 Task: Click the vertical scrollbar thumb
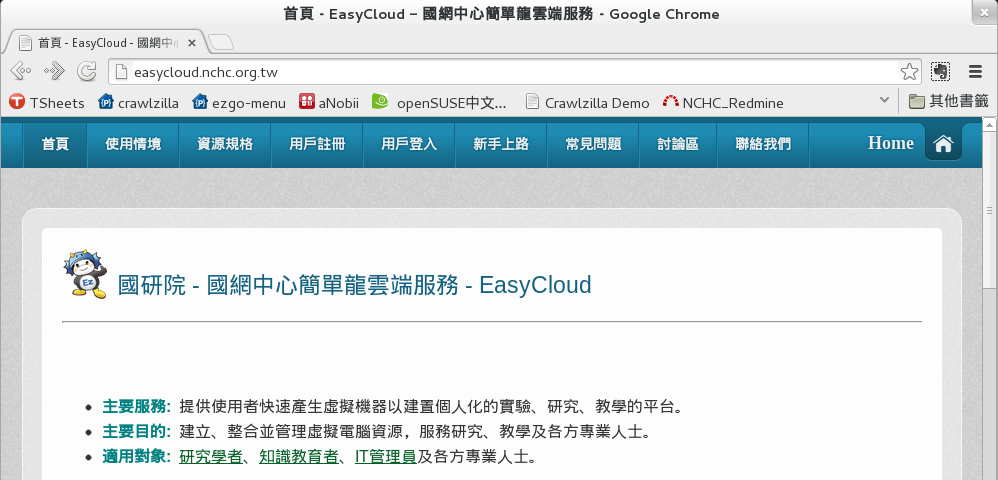click(x=989, y=210)
